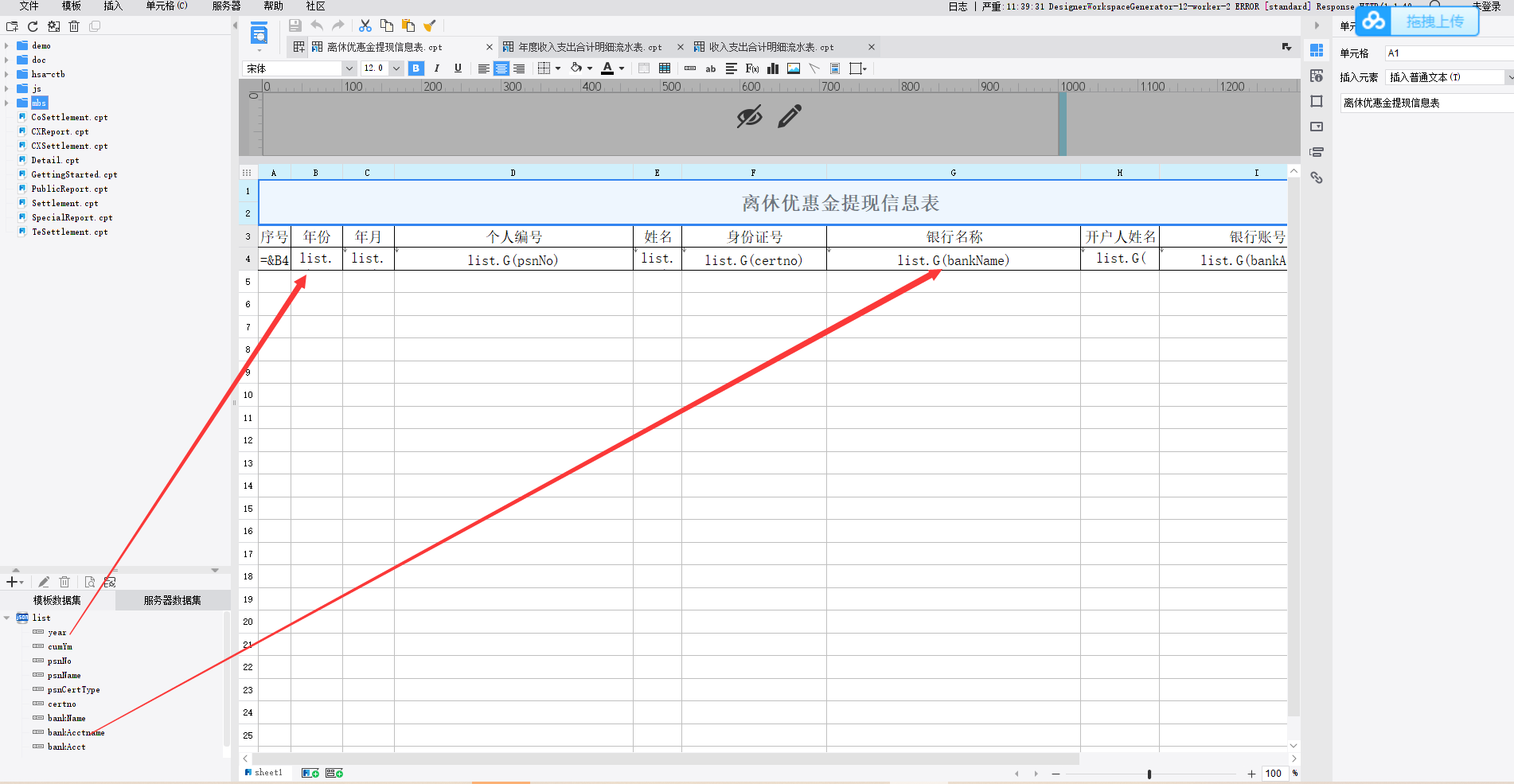Open the 文件 menu
This screenshot has height=784, width=1514.
point(29,6)
